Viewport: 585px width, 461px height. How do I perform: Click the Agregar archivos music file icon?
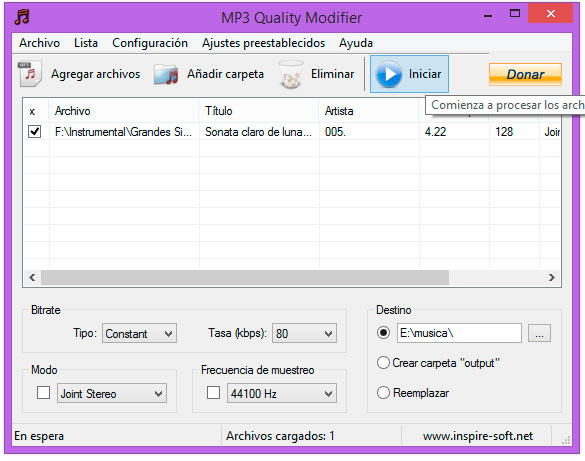30,74
